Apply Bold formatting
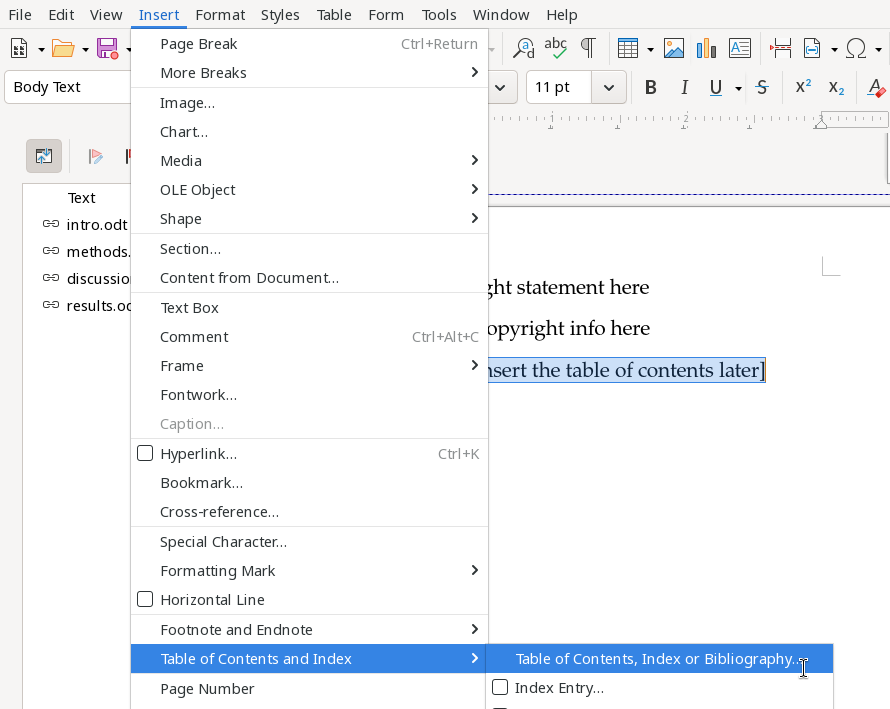 pos(650,87)
